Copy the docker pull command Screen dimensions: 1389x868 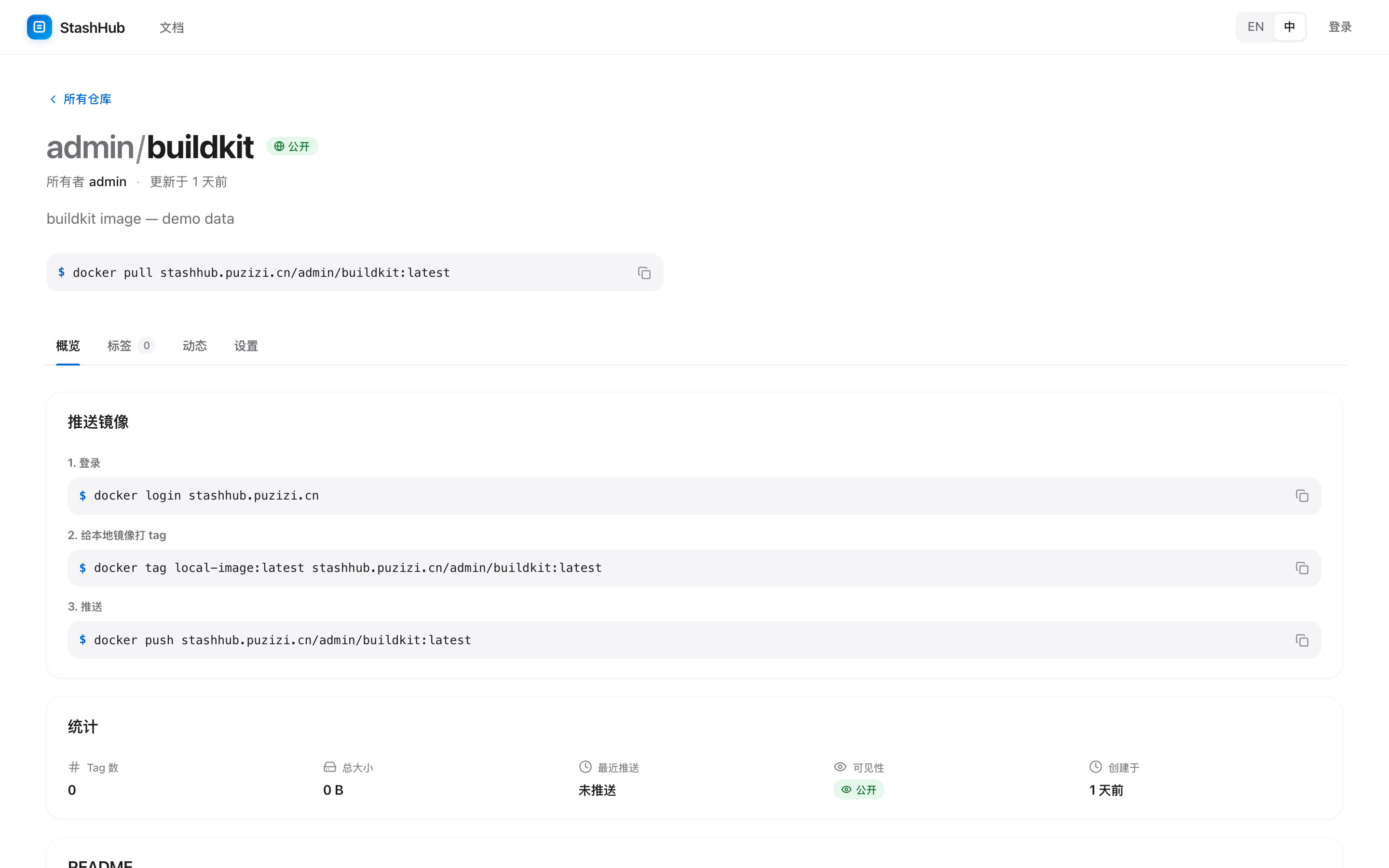point(644,272)
